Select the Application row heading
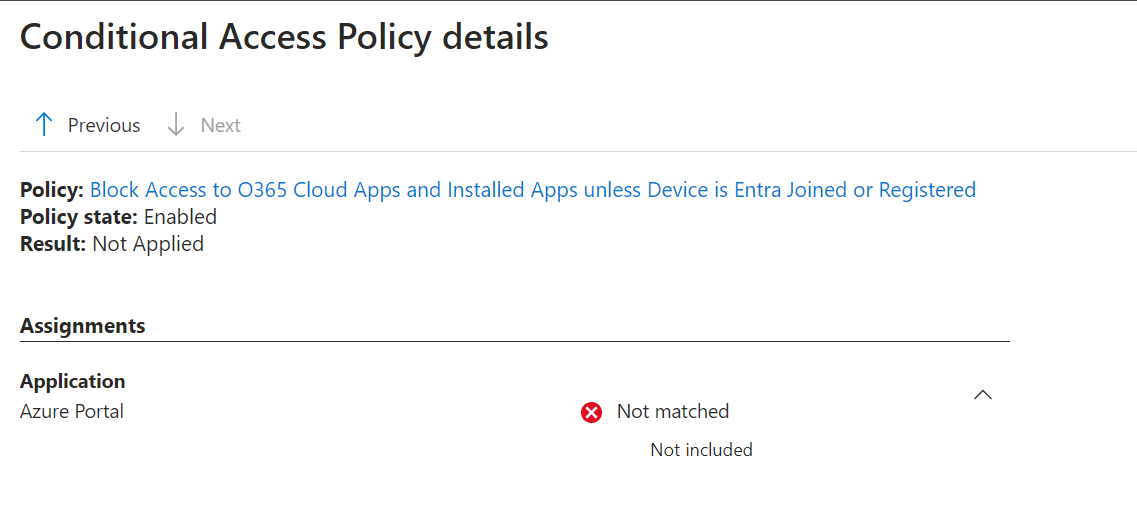This screenshot has height=529, width=1137. click(x=72, y=381)
